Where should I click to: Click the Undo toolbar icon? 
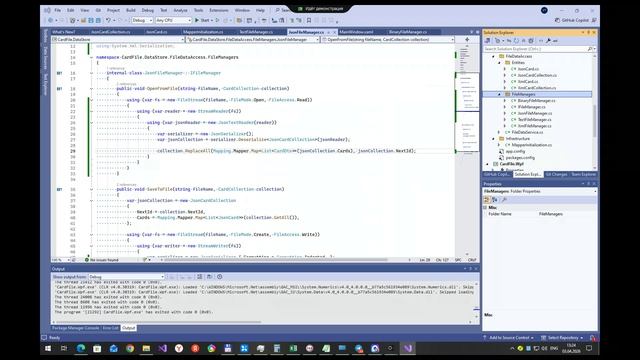pyautogui.click(x=108, y=20)
